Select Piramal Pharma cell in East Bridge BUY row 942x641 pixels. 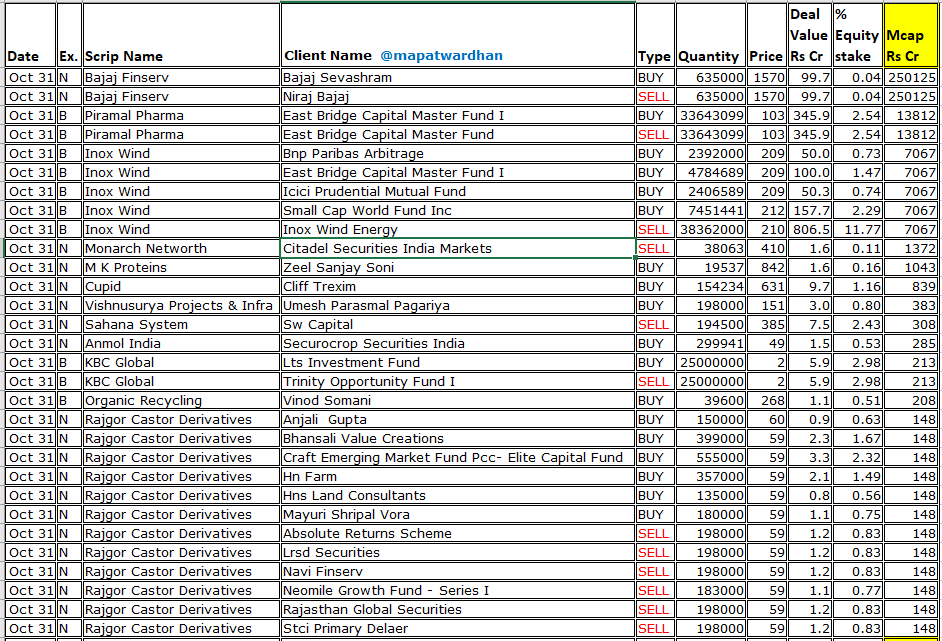(x=181, y=115)
